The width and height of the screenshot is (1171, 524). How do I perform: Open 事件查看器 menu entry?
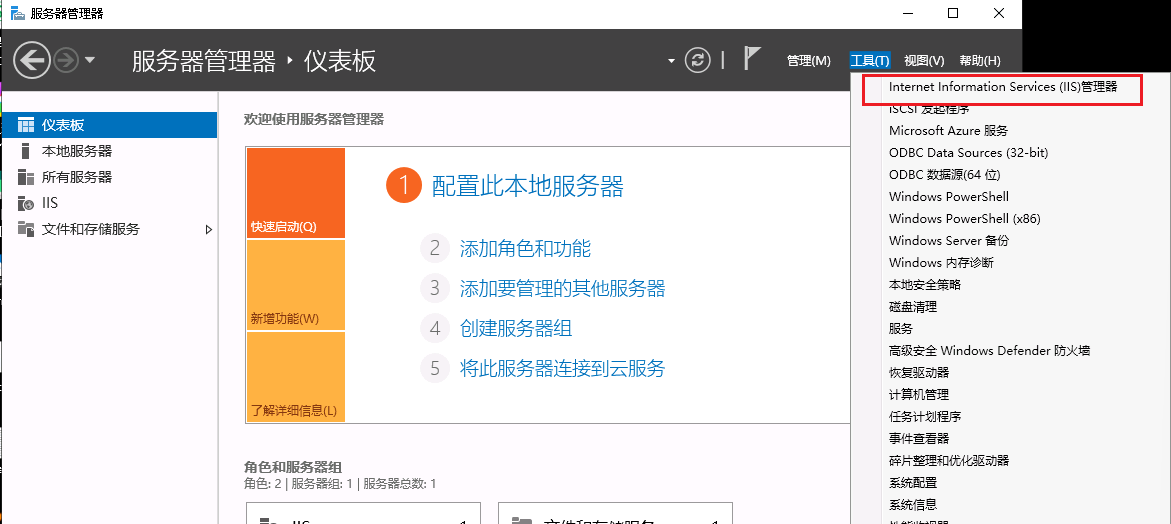[919, 438]
